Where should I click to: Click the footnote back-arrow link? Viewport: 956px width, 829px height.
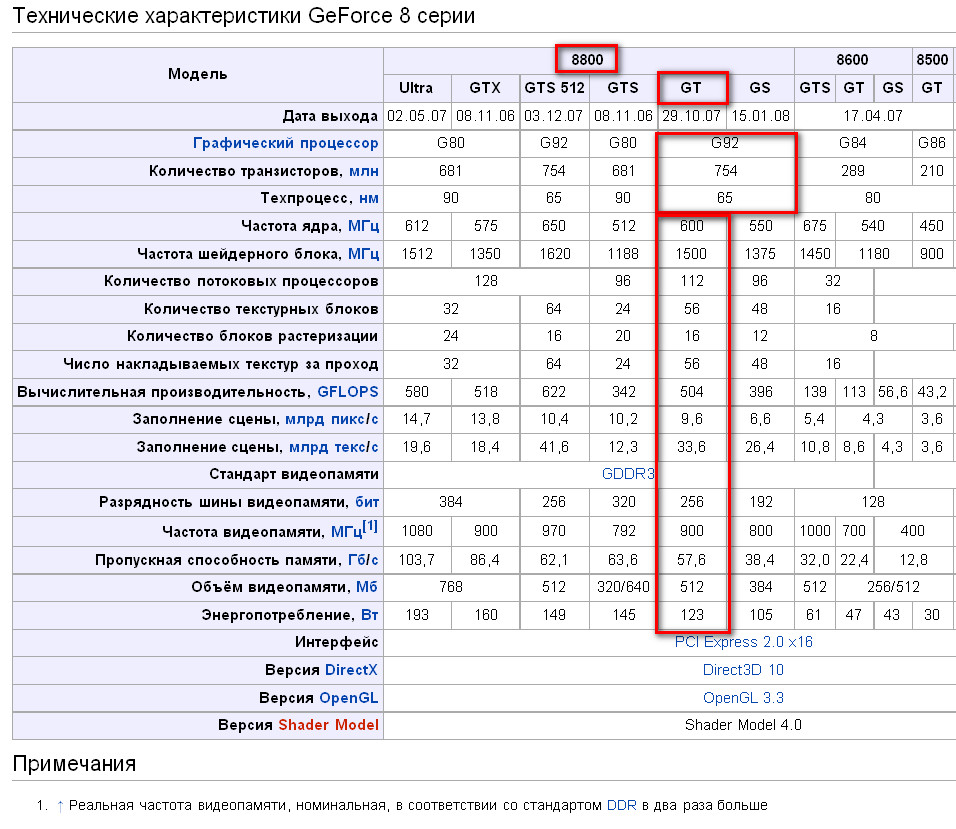coord(60,806)
